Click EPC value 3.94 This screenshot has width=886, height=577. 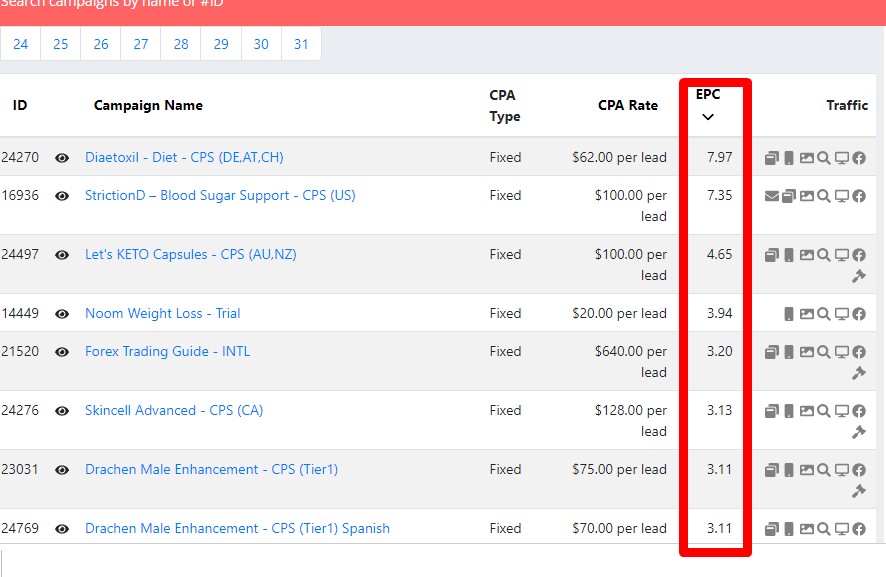coord(719,313)
